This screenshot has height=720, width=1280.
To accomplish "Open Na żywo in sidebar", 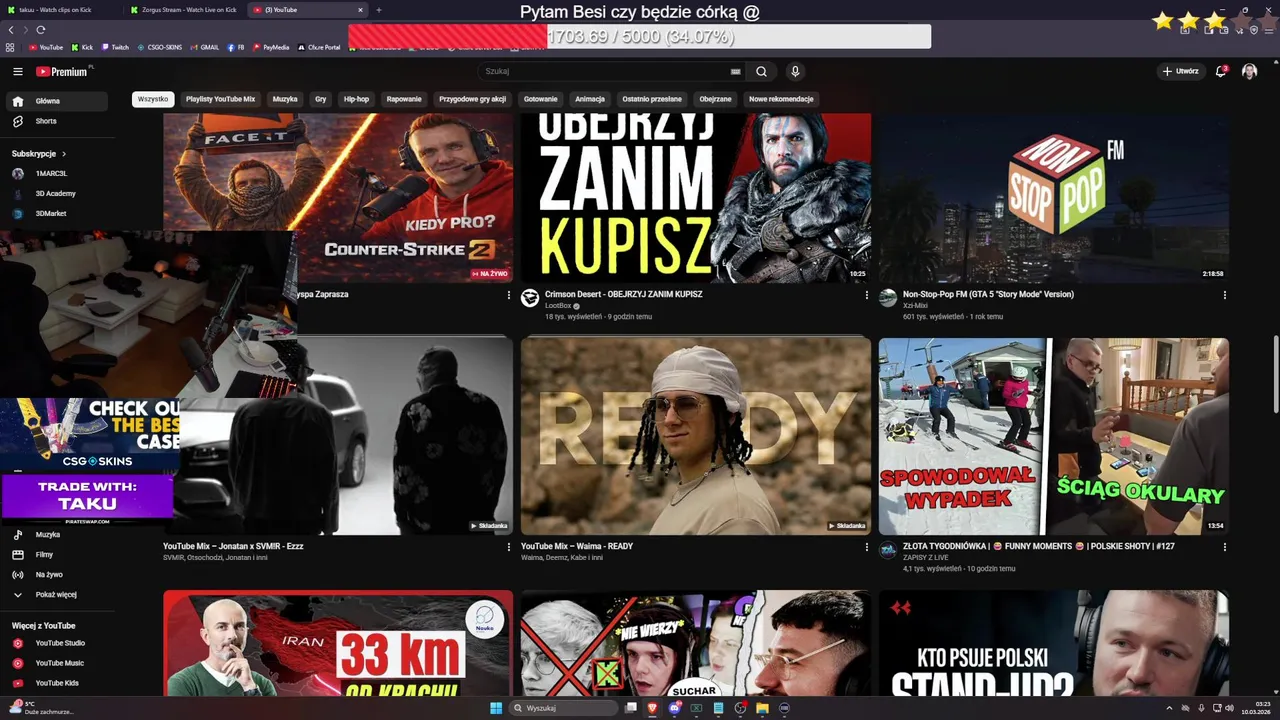I will point(57,575).
